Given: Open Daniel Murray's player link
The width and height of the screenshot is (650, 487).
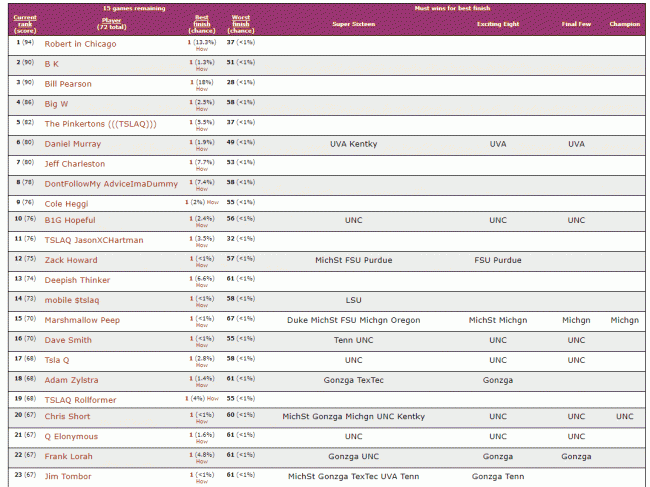Looking at the screenshot, I should coord(72,144).
